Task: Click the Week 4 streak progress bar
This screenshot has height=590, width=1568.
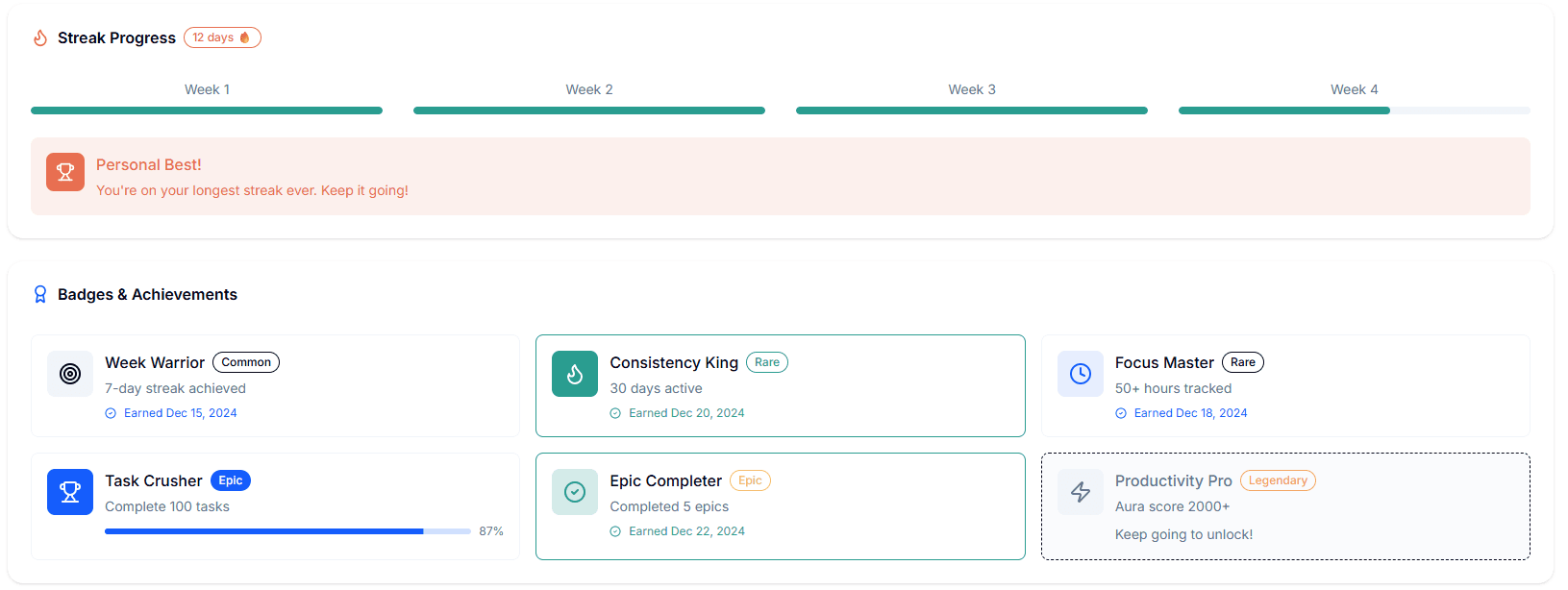Action: tap(1354, 111)
